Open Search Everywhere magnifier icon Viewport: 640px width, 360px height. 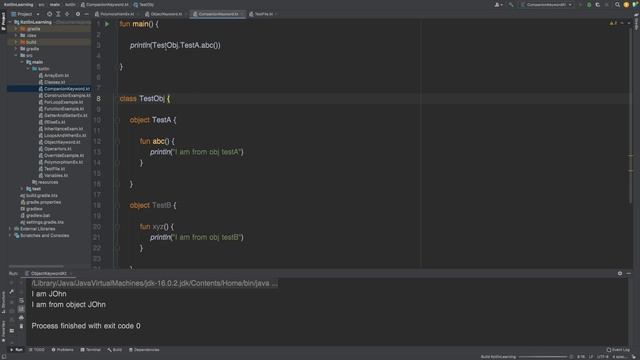[x=617, y=4]
